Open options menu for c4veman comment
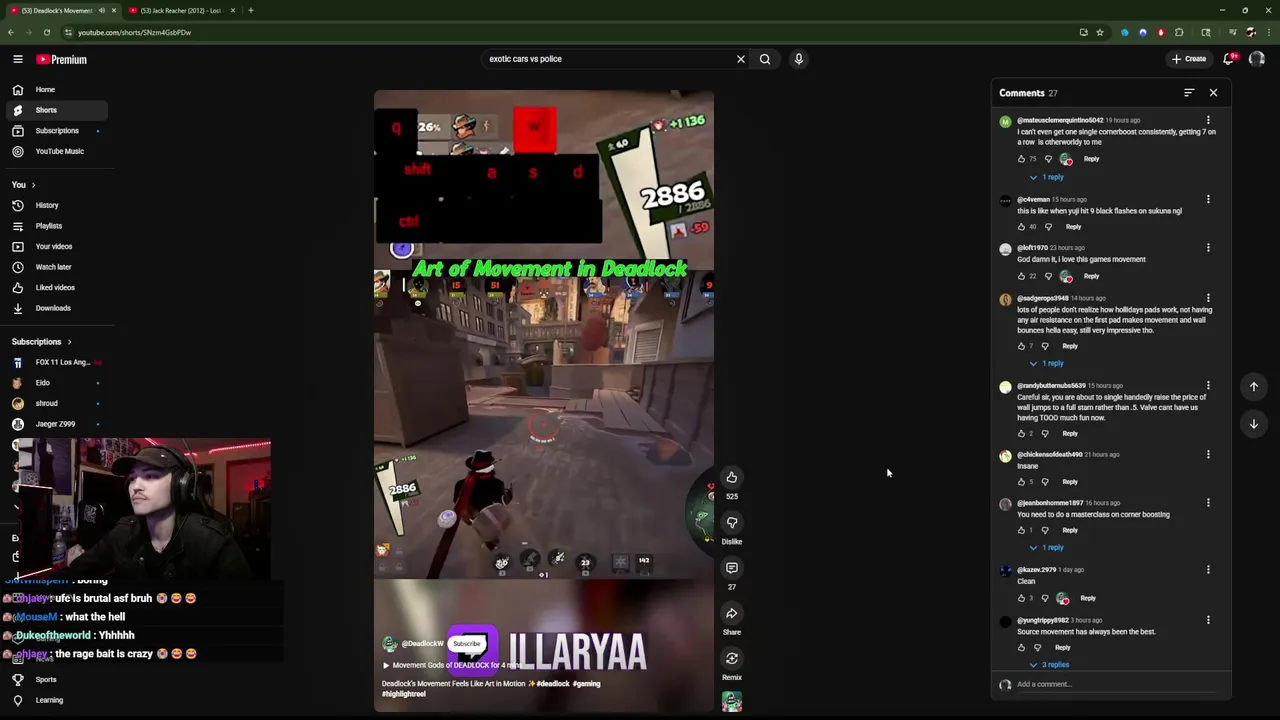1280x720 pixels. coord(1208,200)
